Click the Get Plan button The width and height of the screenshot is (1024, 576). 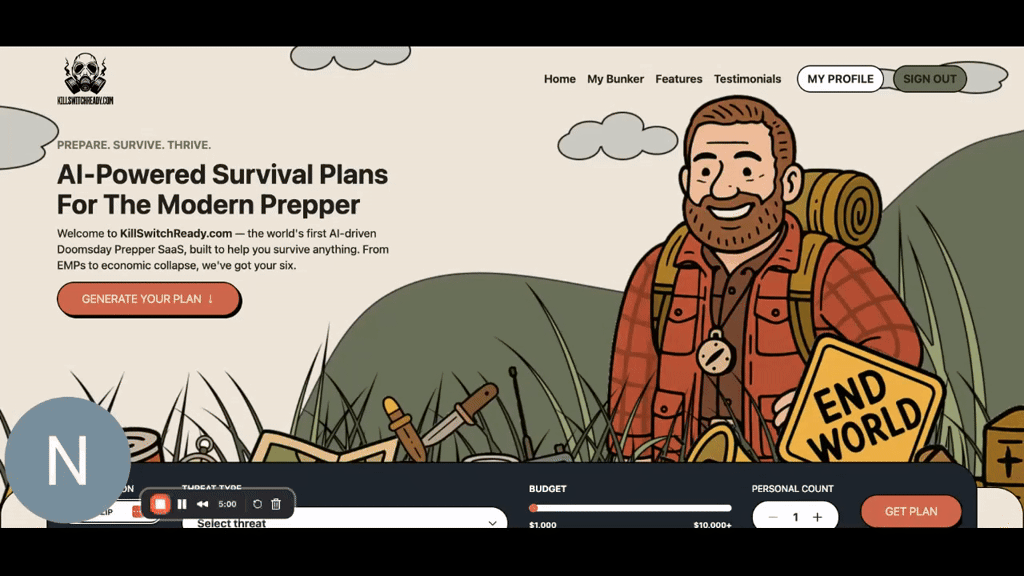coord(911,511)
